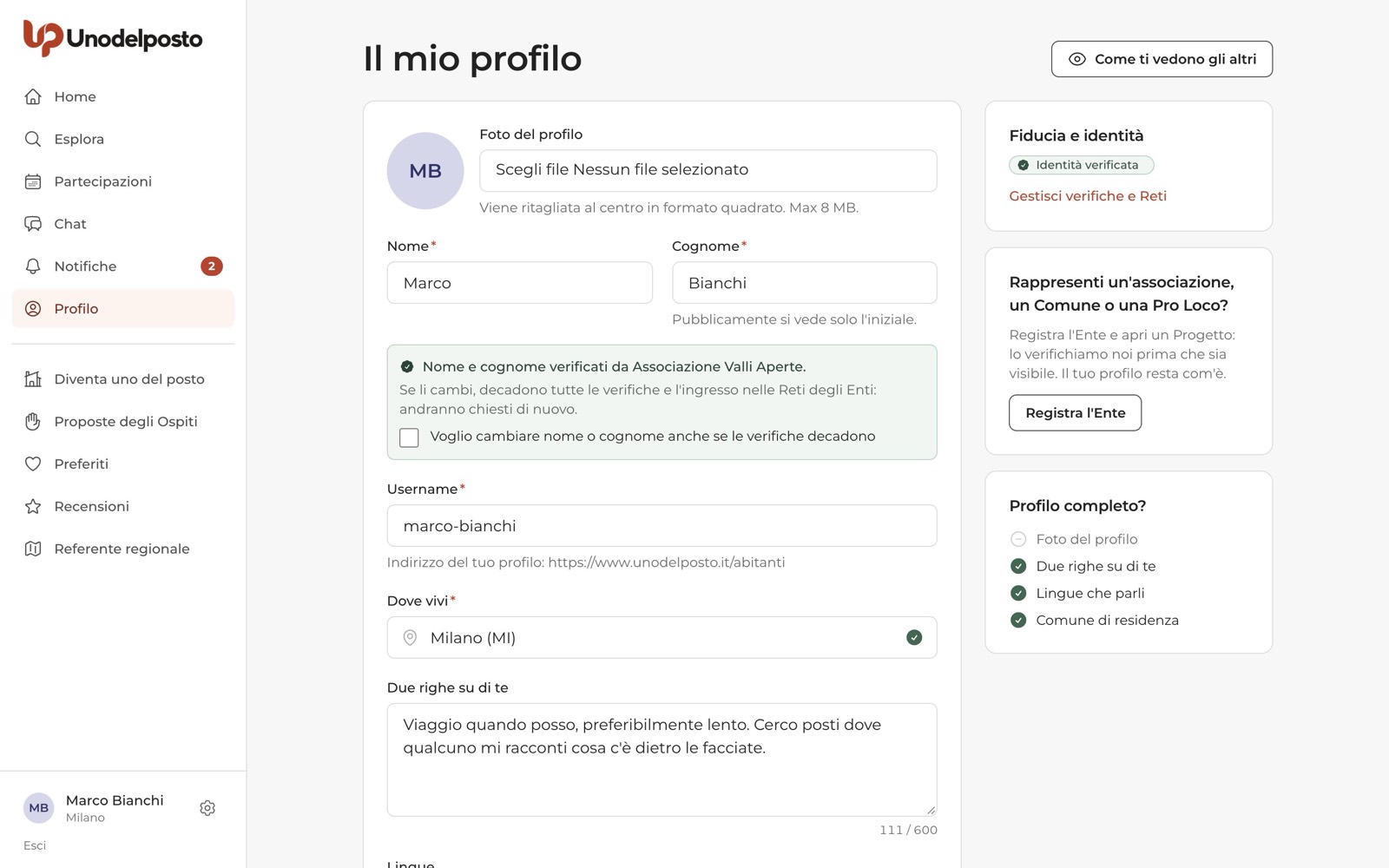Click the profile URL hint text
Screen dimensions: 1389x868
pos(586,562)
